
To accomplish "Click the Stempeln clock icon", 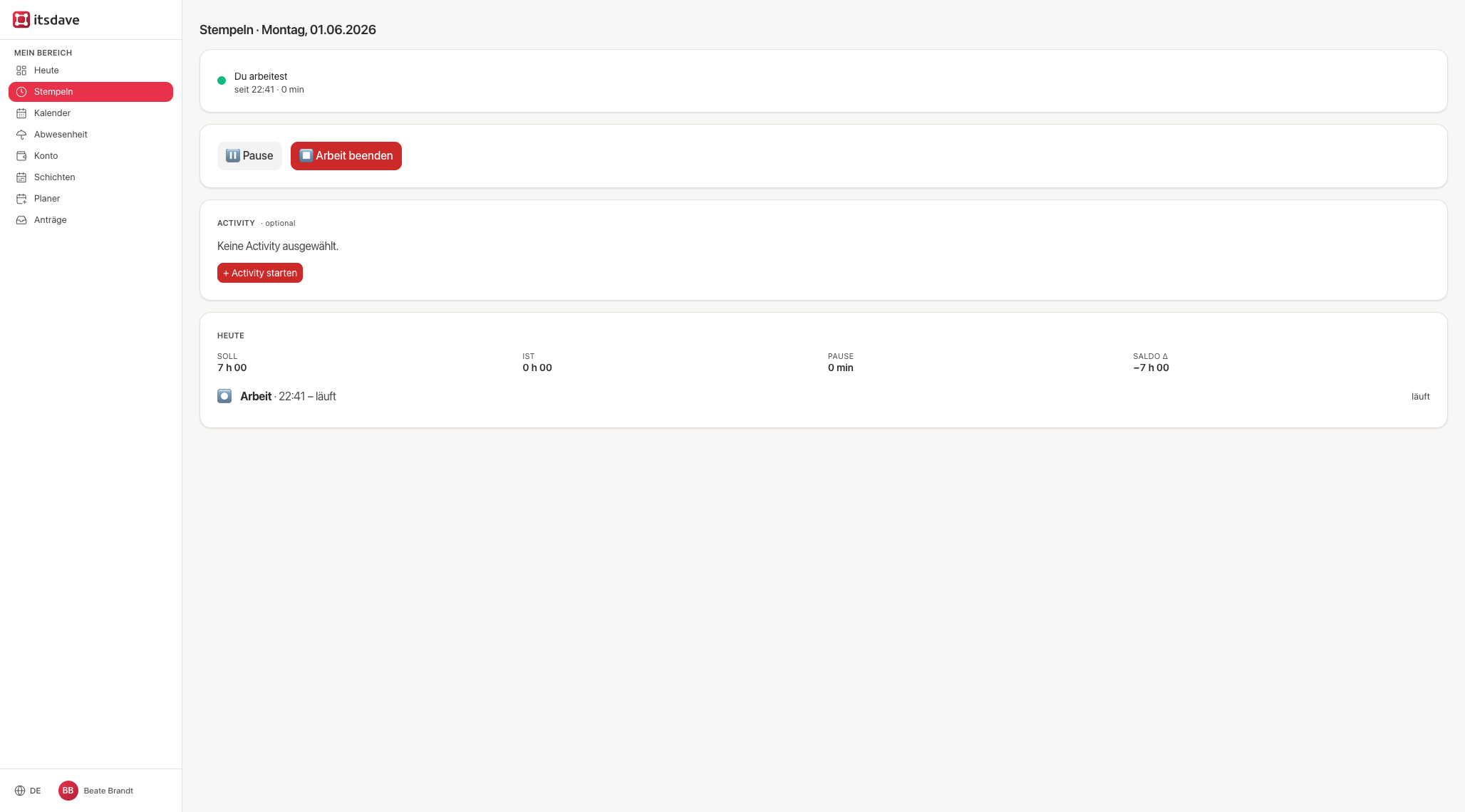I will (x=21, y=92).
